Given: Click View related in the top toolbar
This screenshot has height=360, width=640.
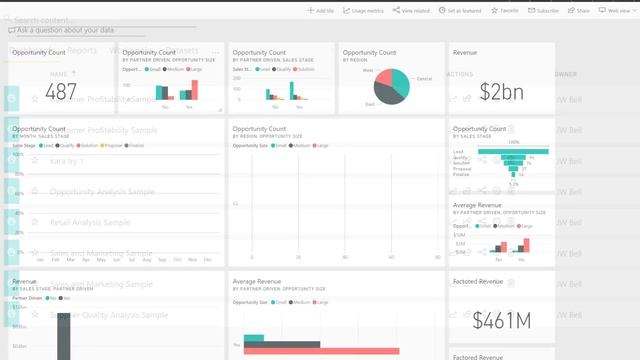Looking at the screenshot, I should [x=411, y=11].
